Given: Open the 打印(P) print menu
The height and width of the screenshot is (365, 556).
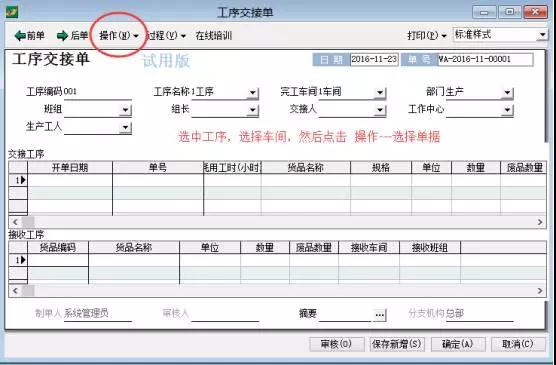Looking at the screenshot, I should tap(427, 35).
